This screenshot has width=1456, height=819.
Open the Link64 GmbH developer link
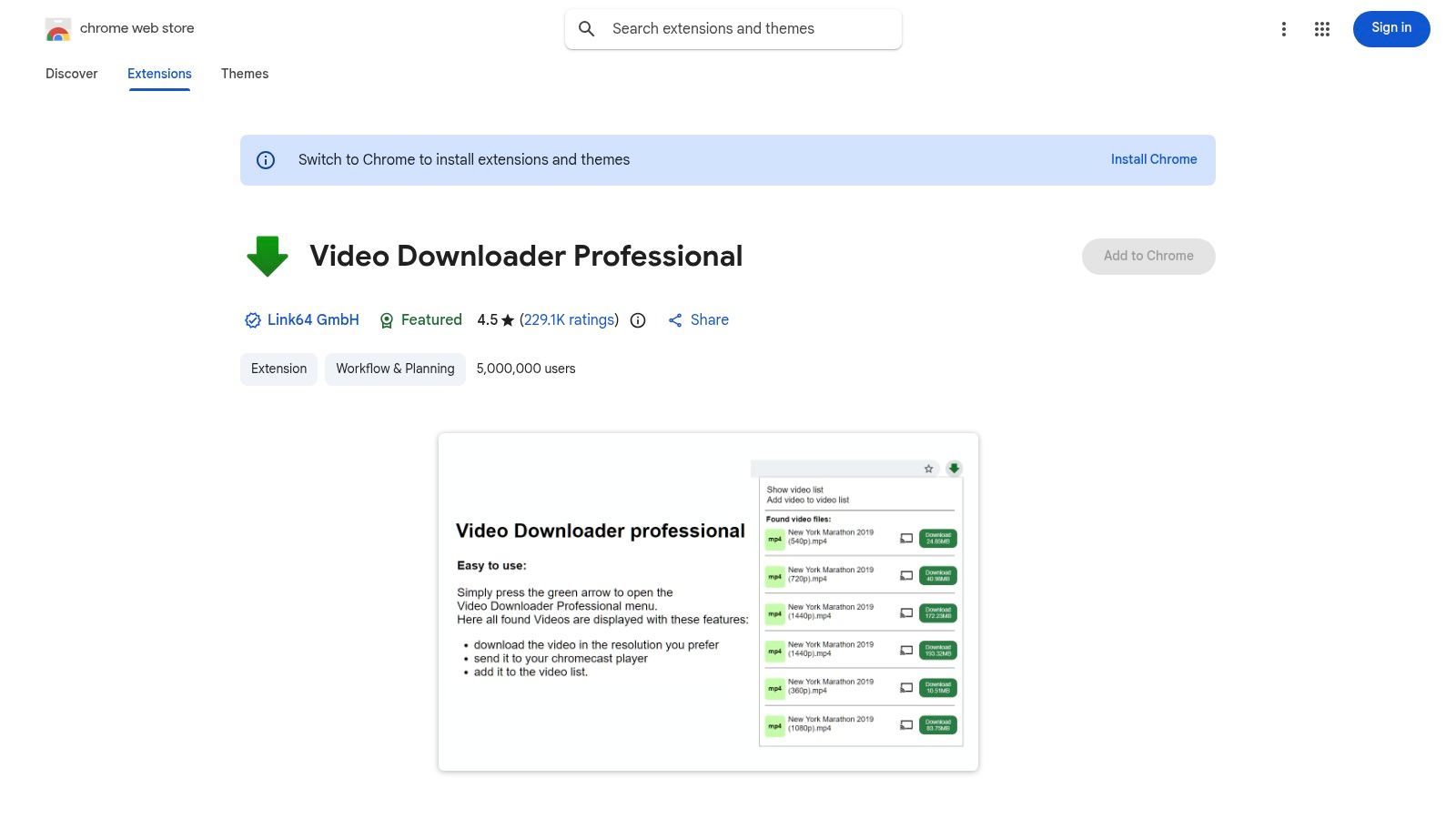pos(313,320)
